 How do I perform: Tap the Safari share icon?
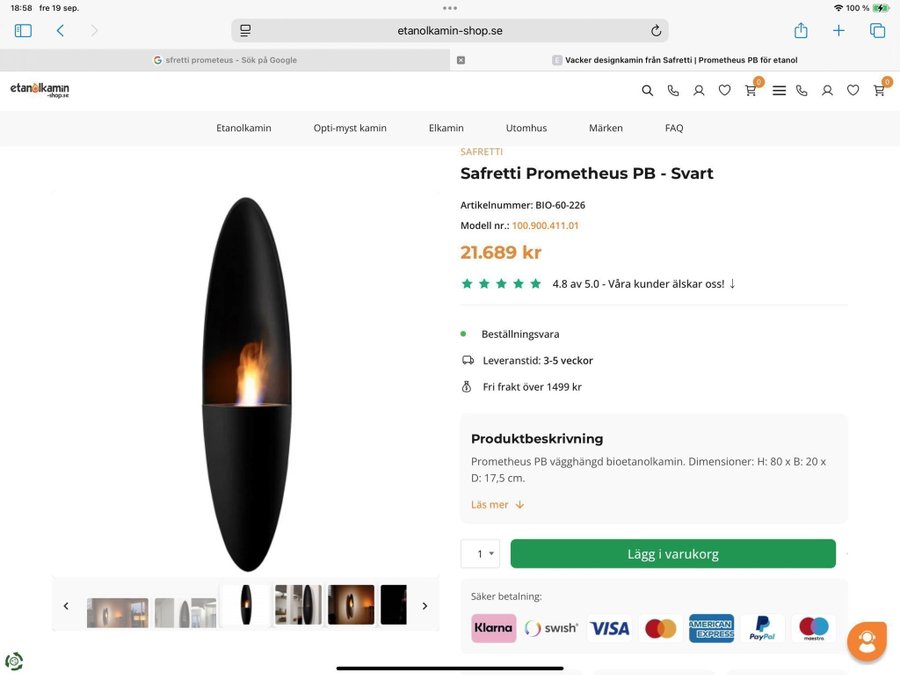(801, 31)
